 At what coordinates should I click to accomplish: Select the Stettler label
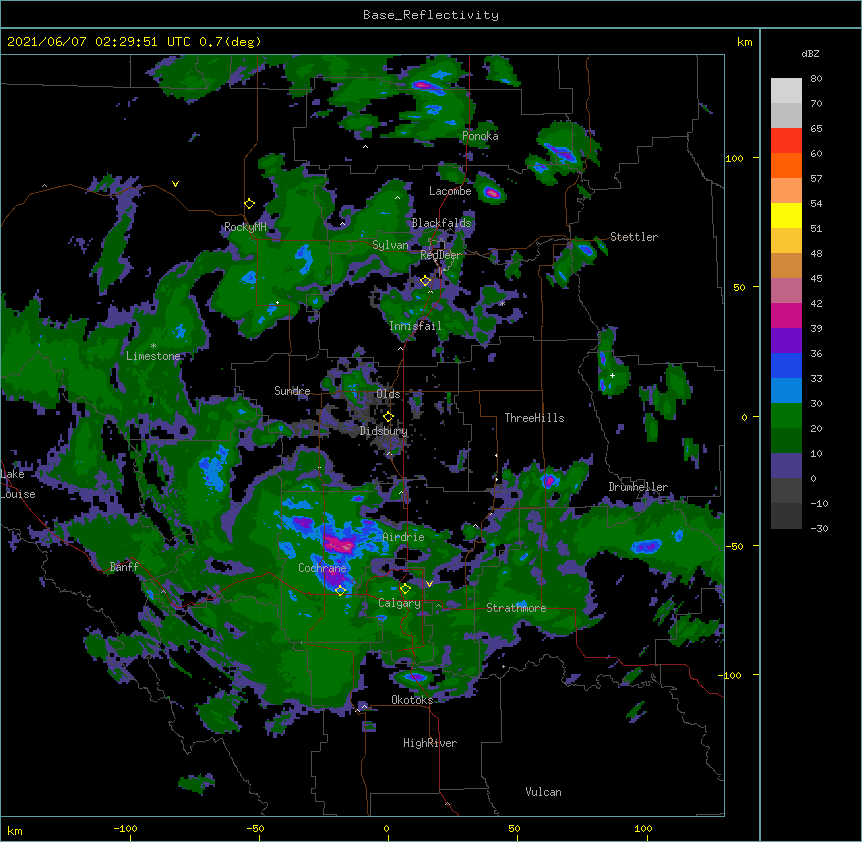pos(634,237)
